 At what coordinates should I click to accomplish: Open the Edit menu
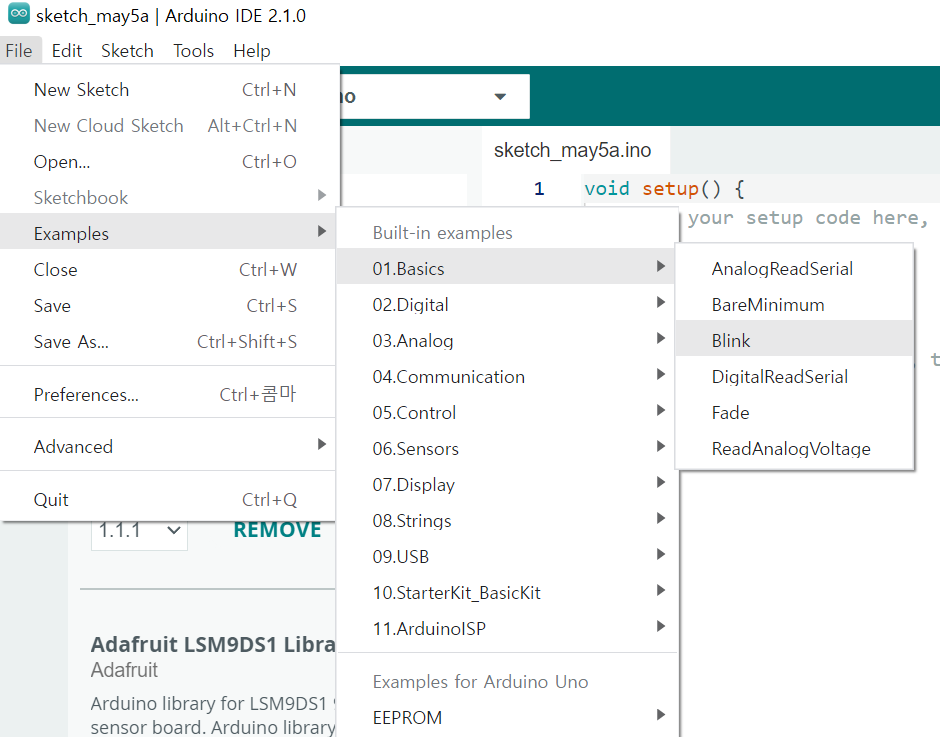[67, 51]
